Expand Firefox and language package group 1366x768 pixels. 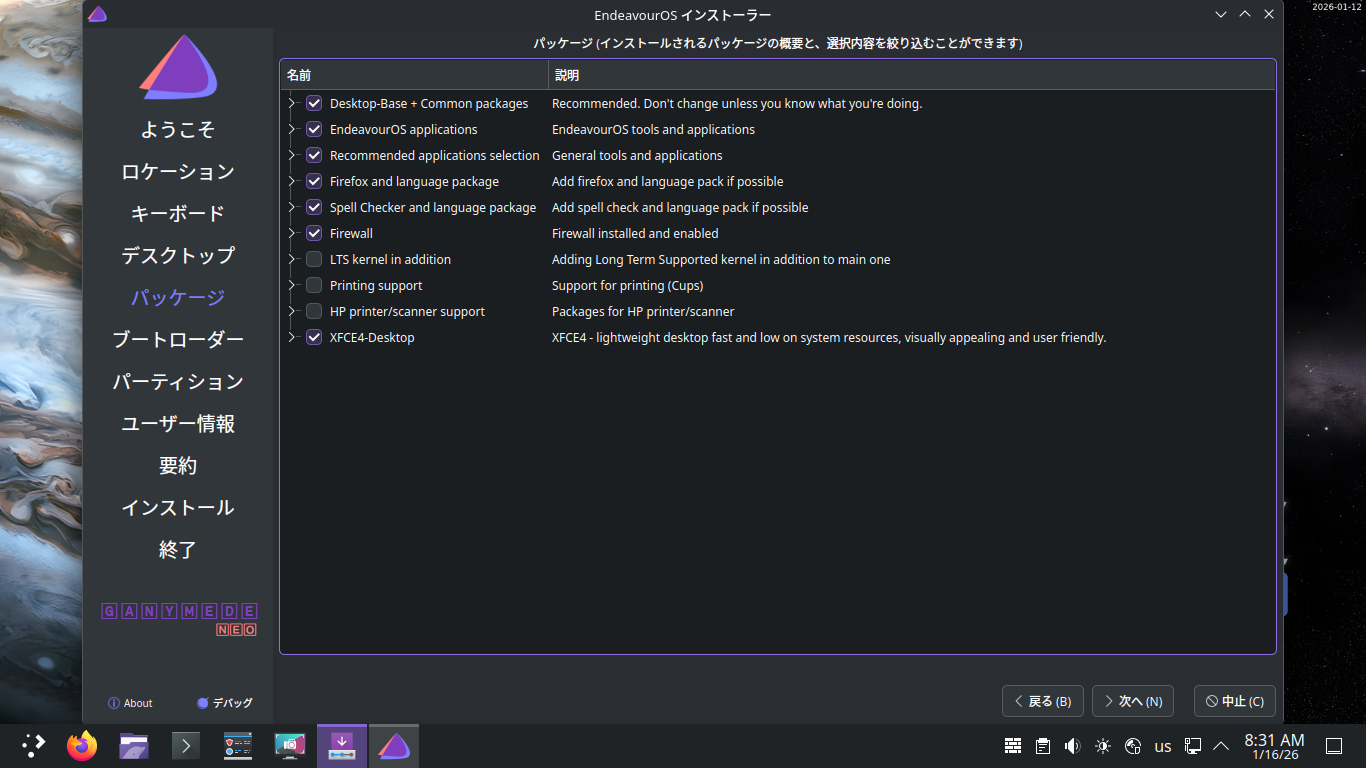click(293, 181)
